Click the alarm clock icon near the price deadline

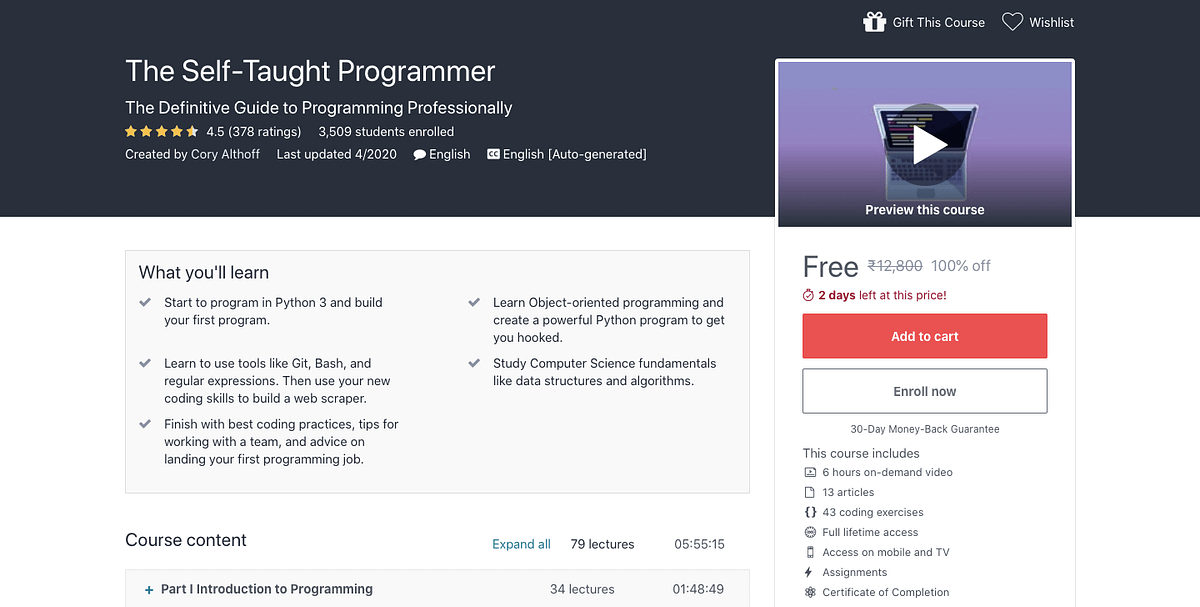coord(807,295)
